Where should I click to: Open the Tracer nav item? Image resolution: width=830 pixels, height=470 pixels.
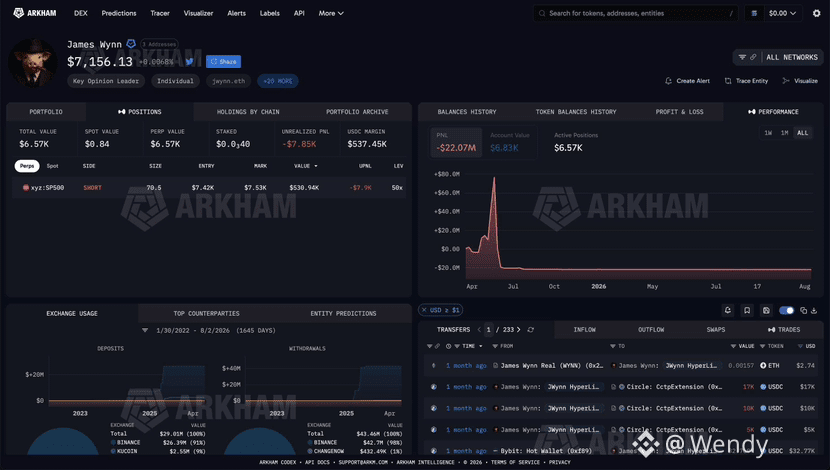(160, 13)
